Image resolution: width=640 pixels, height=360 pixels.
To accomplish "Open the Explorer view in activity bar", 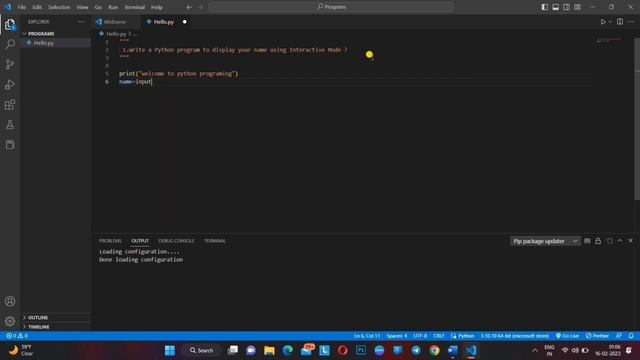I will (10, 25).
